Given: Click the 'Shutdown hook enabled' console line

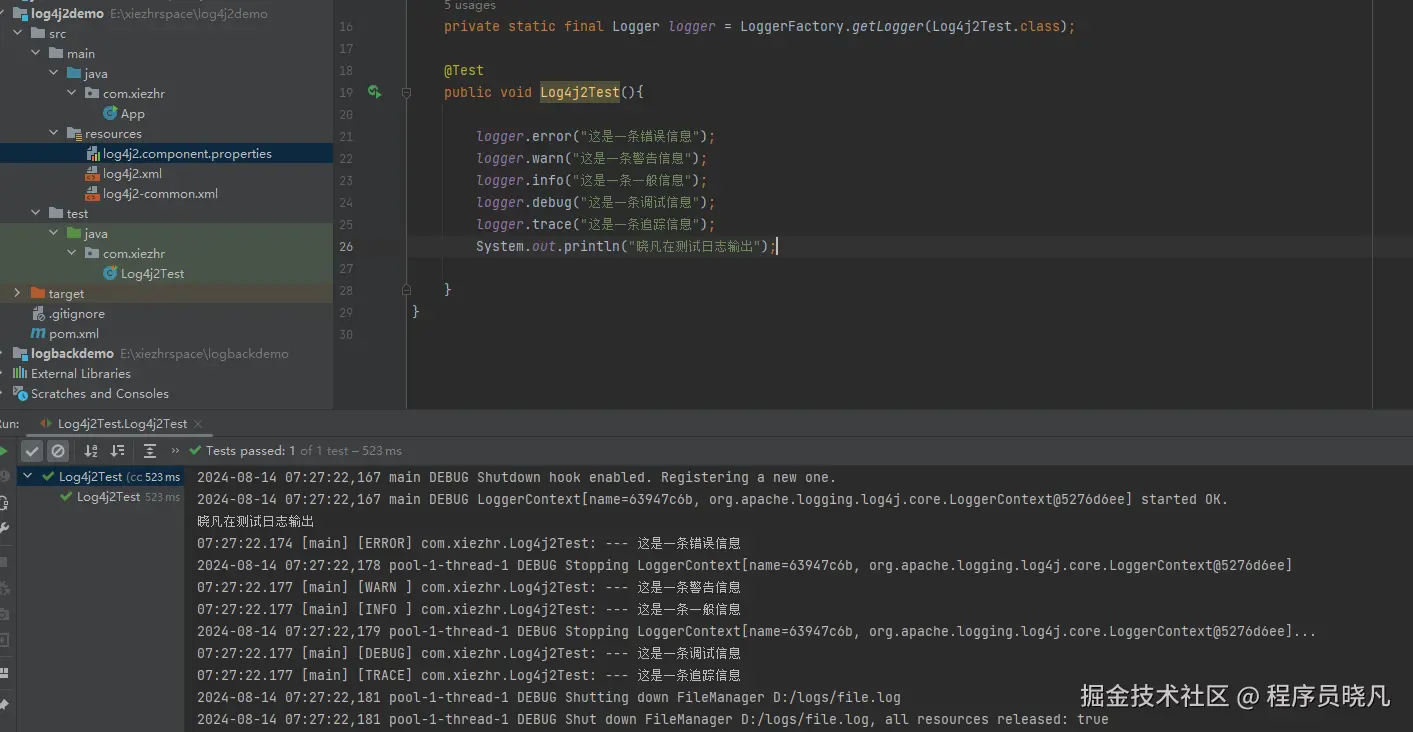Looking at the screenshot, I should (x=517, y=477).
